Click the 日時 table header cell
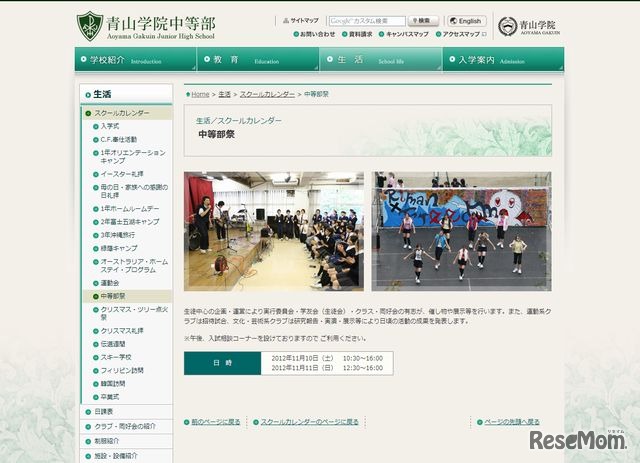This screenshot has width=640, height=463. coord(222,363)
